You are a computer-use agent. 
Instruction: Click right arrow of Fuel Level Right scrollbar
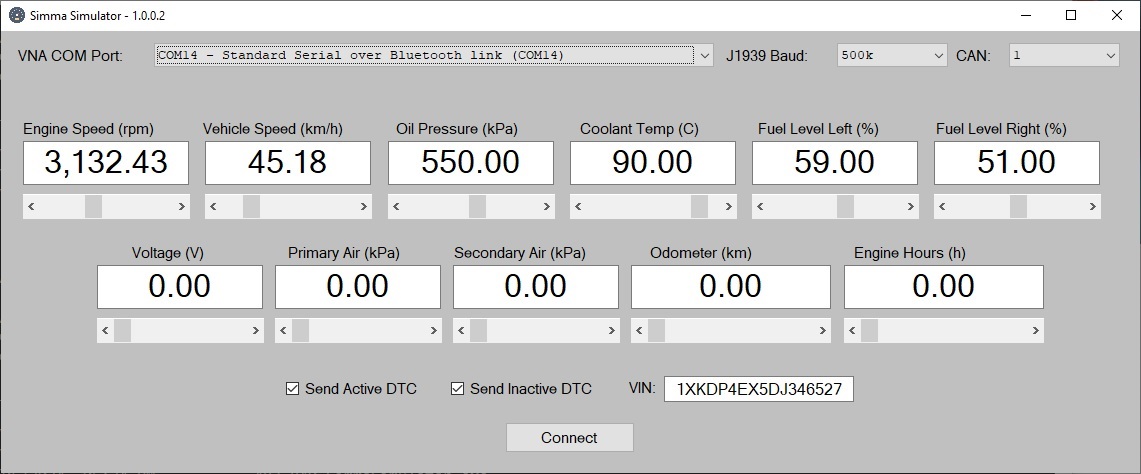1092,207
